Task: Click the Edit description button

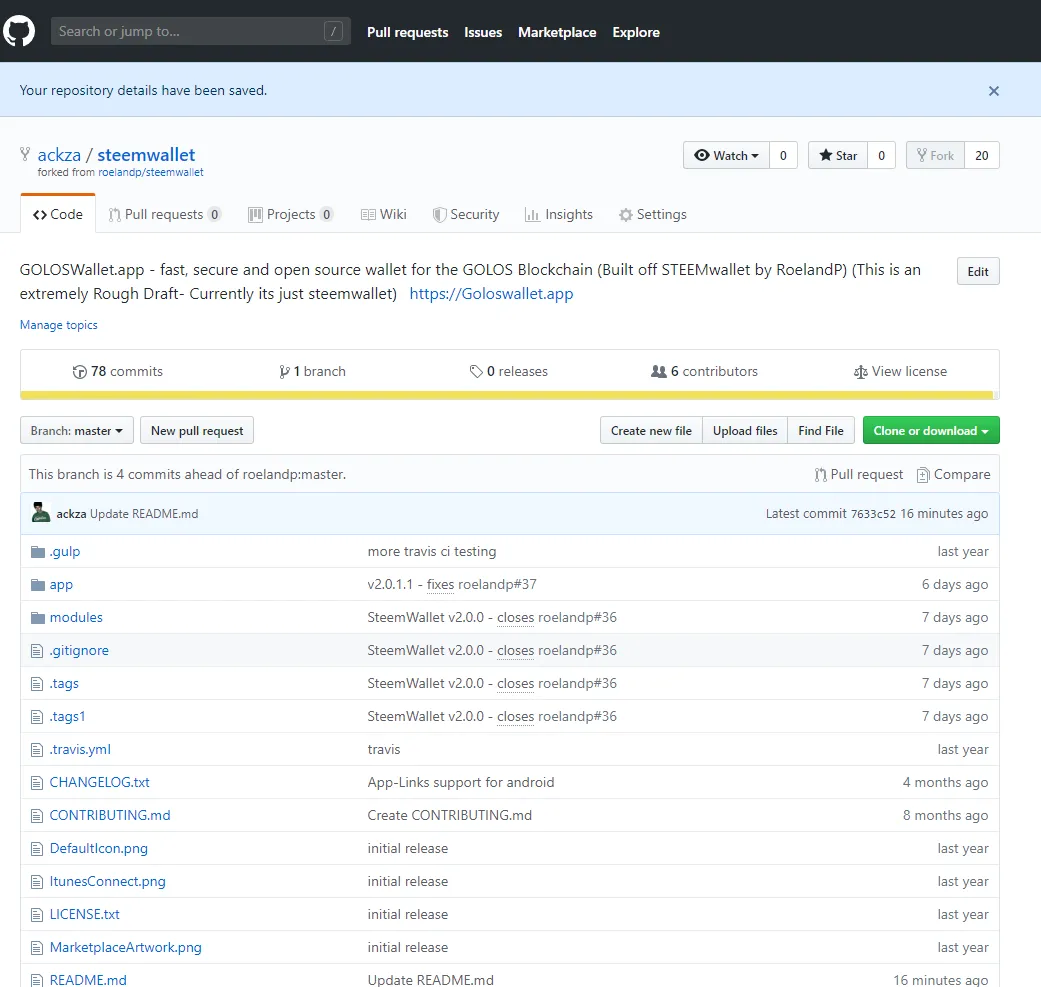Action: [978, 271]
